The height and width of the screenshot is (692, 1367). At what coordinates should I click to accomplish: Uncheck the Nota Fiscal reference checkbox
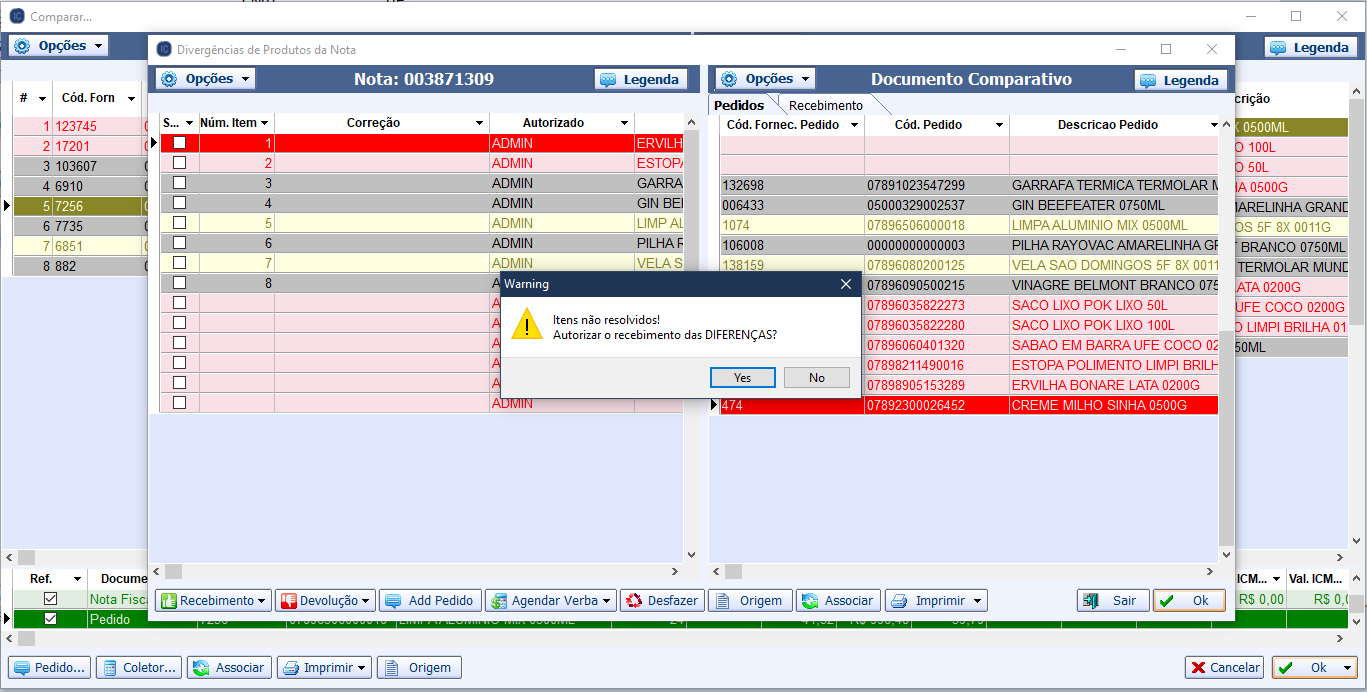pyautogui.click(x=51, y=599)
